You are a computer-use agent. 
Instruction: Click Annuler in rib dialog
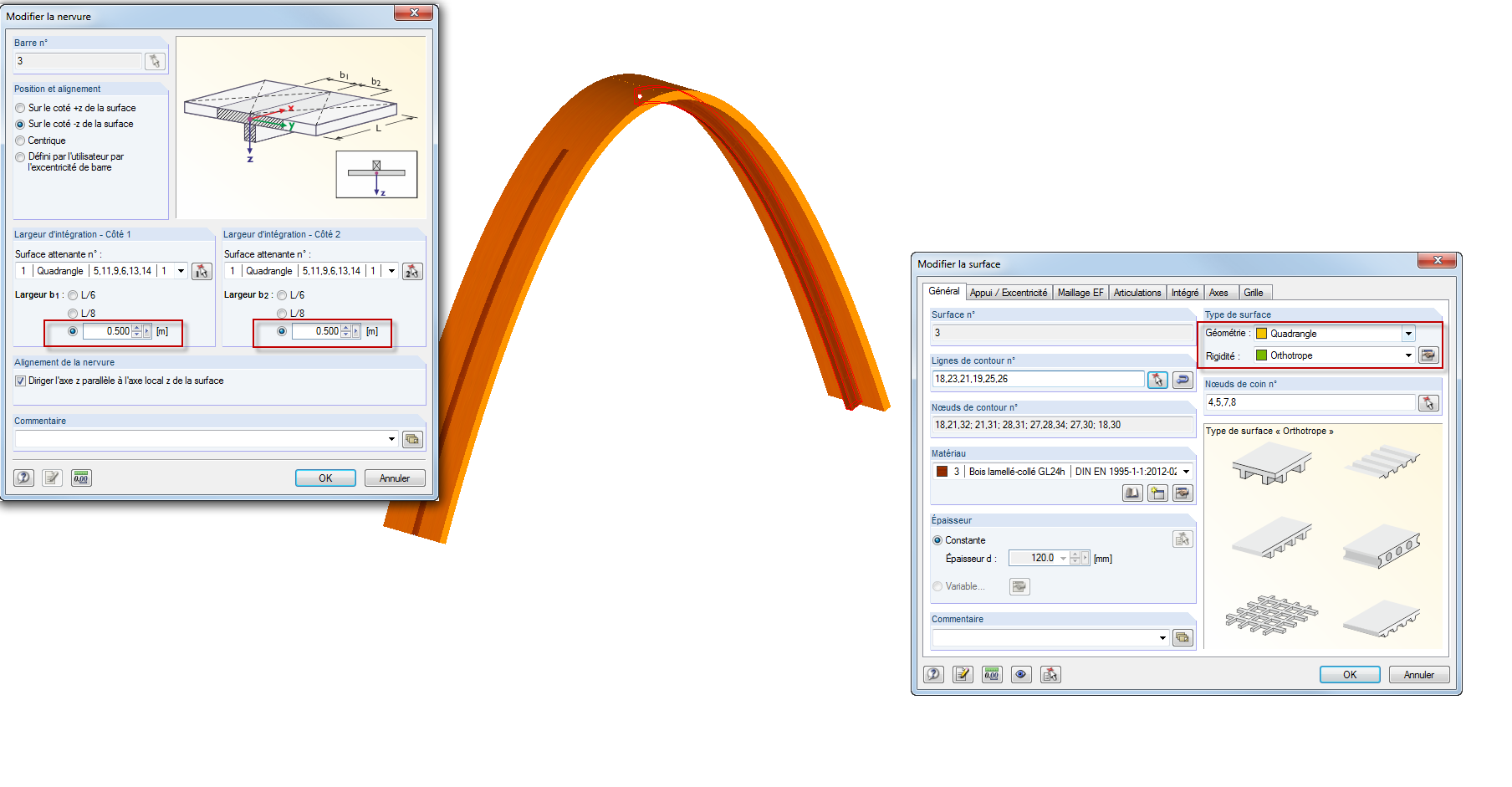[395, 478]
